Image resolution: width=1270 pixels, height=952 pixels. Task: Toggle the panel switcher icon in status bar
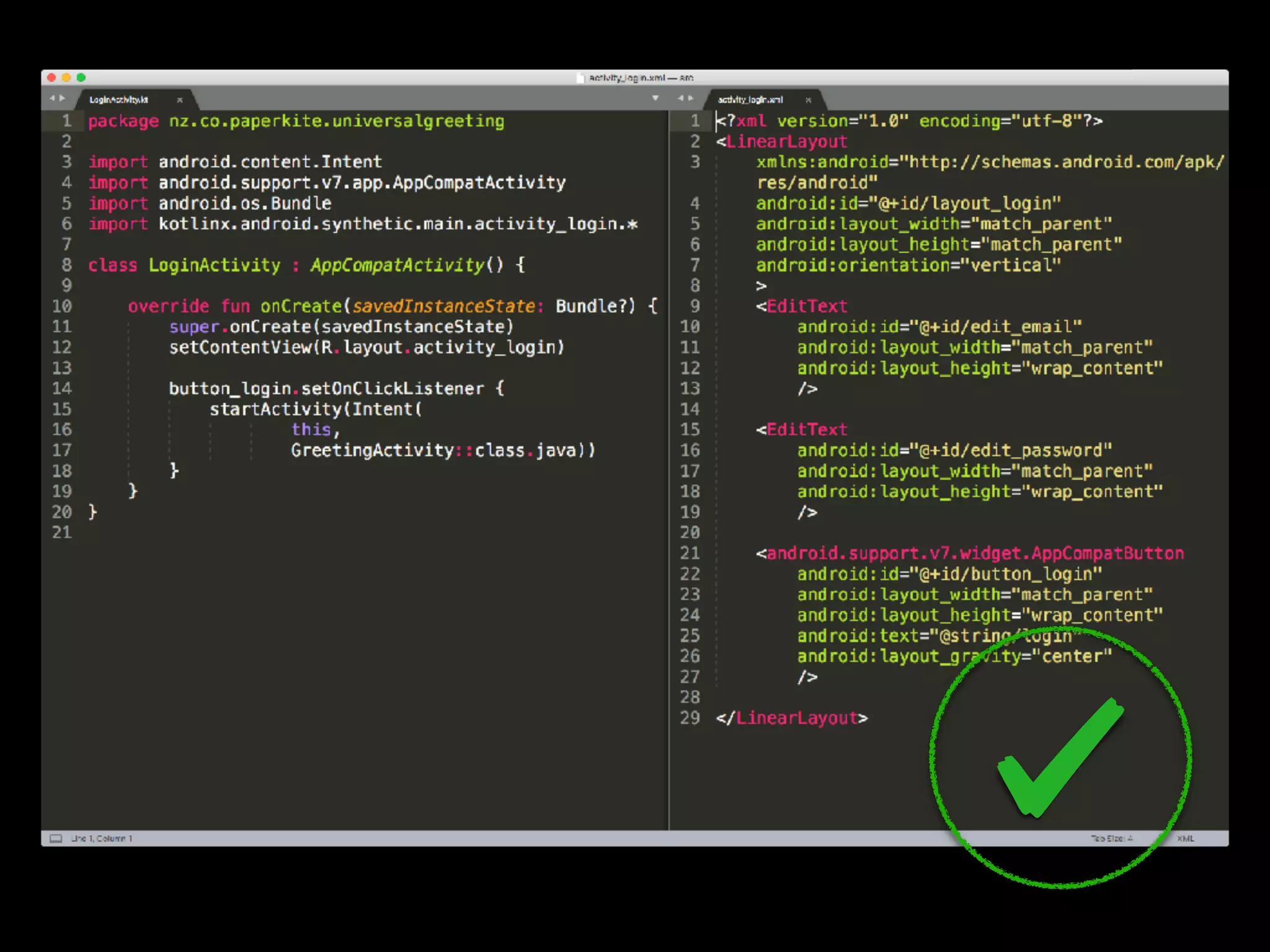point(56,839)
